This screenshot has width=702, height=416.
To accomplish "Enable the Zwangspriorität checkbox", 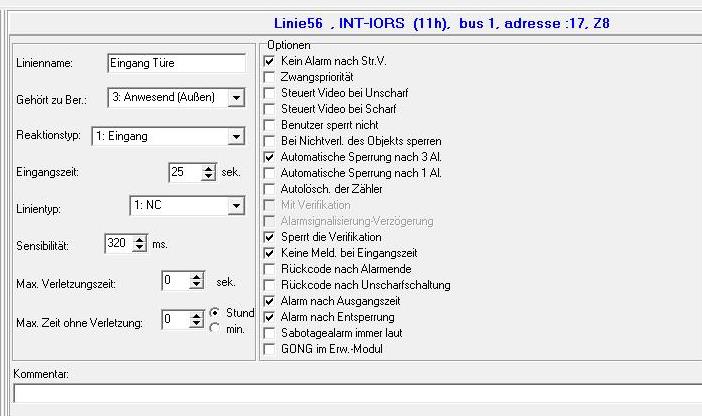I will [270, 77].
